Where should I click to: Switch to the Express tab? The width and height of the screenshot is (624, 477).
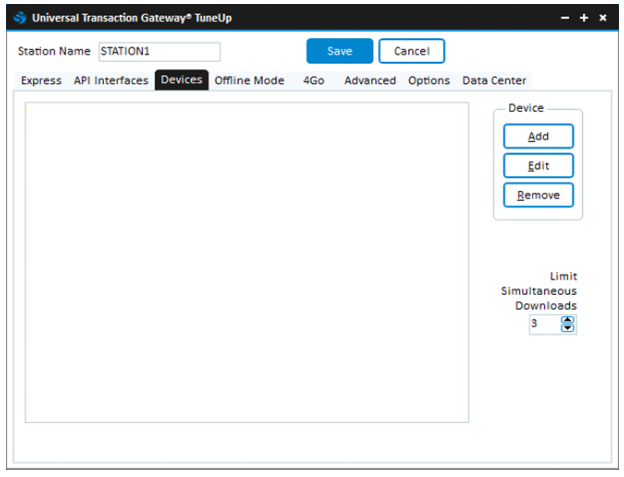[x=41, y=81]
